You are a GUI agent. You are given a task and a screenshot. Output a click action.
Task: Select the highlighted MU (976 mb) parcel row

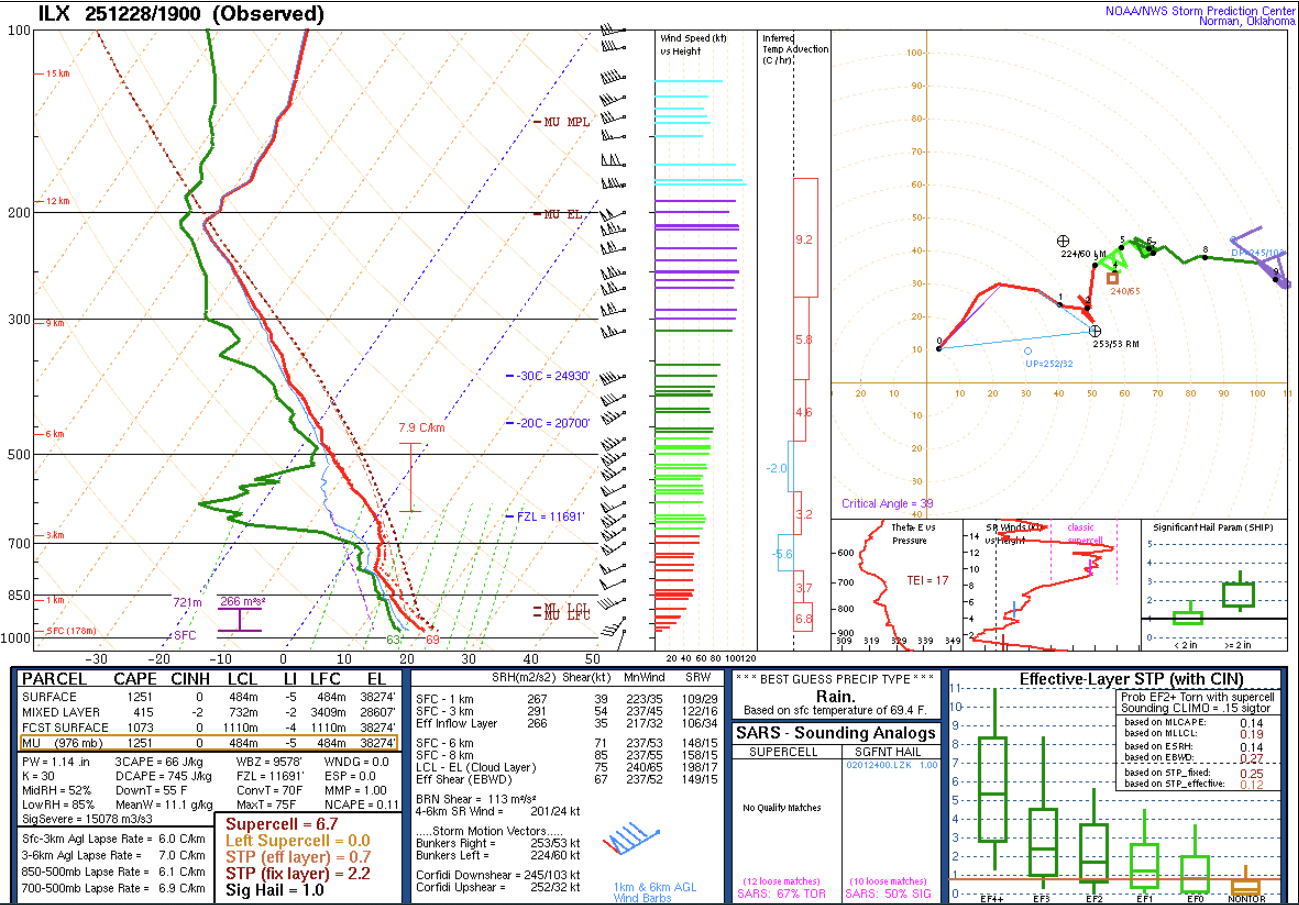209,743
